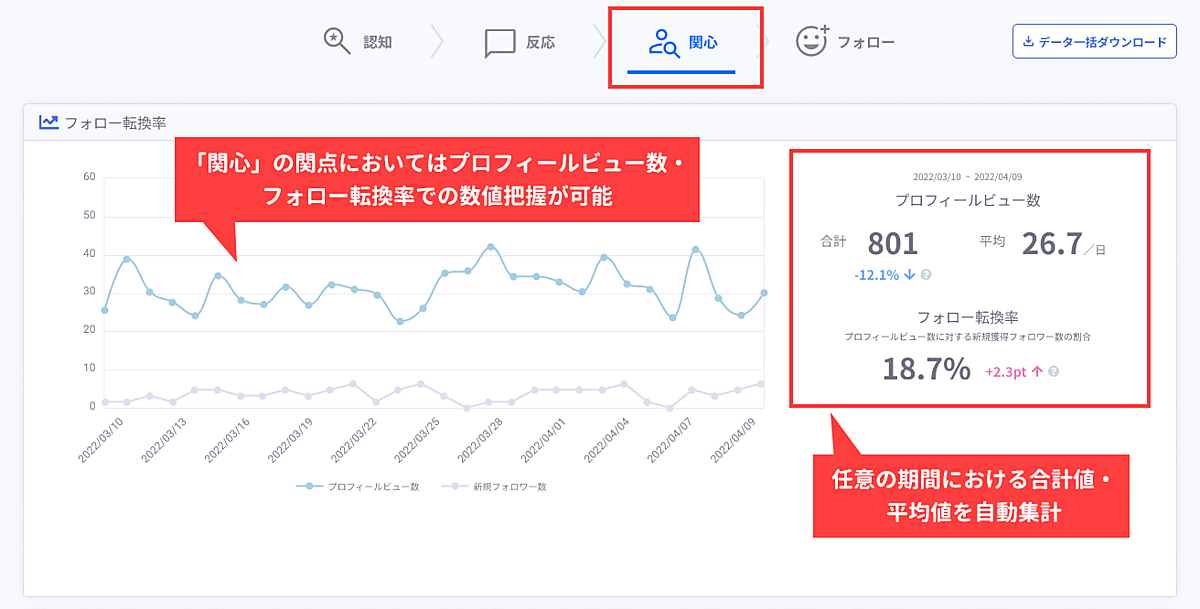1200x609 pixels.
Task: Click the 18.7% follow conversion value
Action: point(926,369)
